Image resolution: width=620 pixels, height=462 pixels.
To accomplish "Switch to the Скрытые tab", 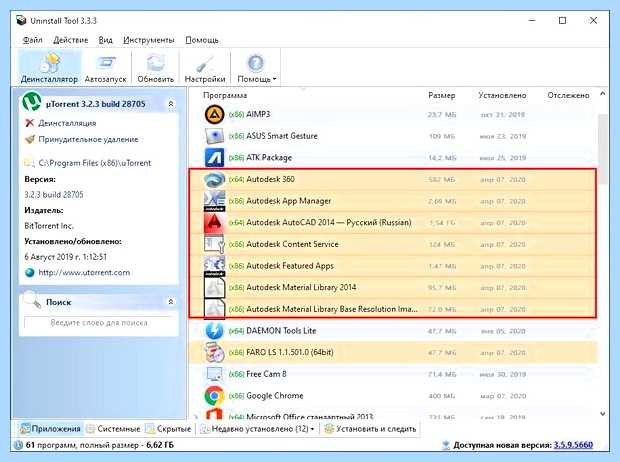I will tap(168, 429).
